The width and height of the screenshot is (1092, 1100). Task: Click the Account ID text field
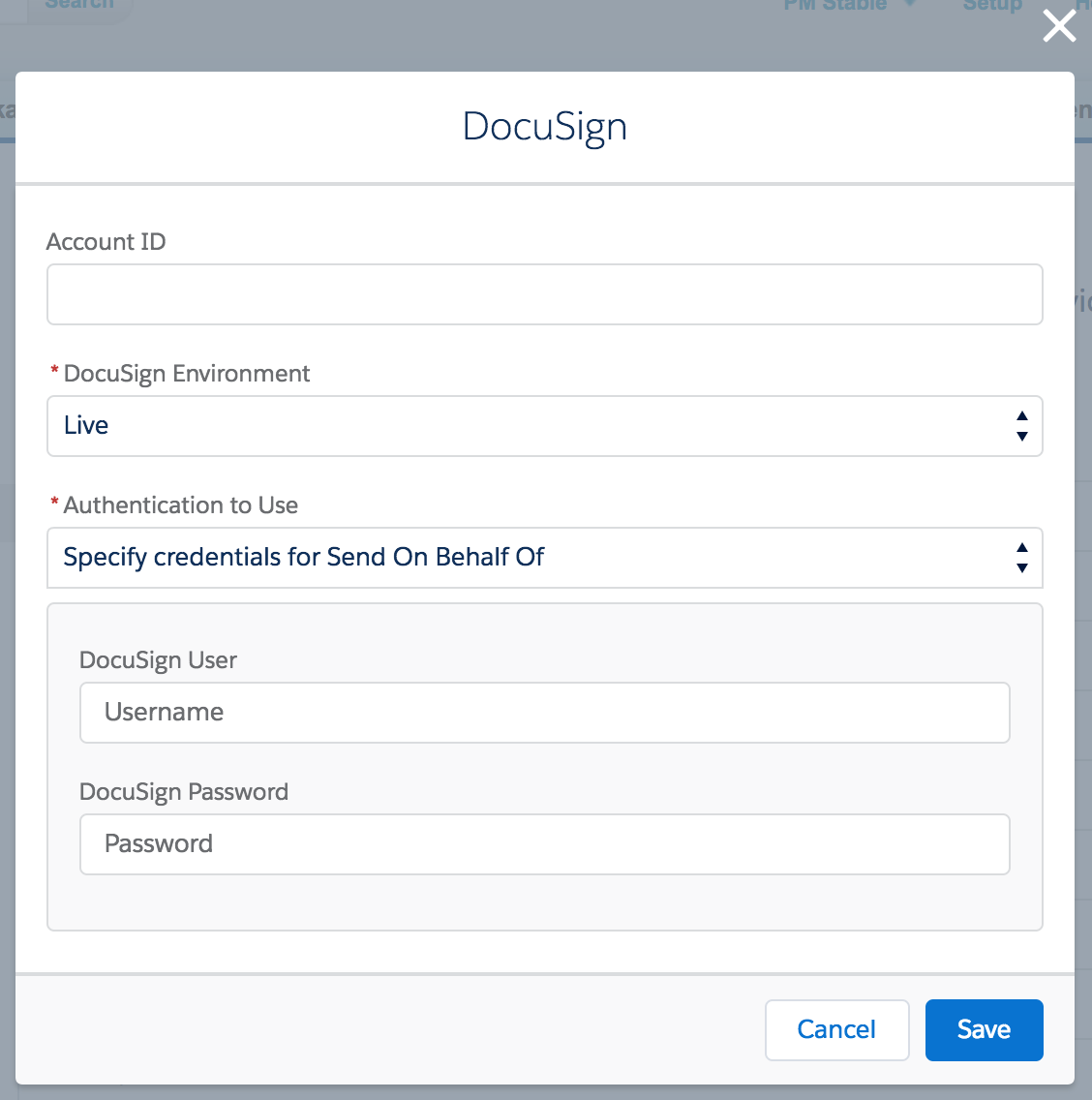click(544, 294)
